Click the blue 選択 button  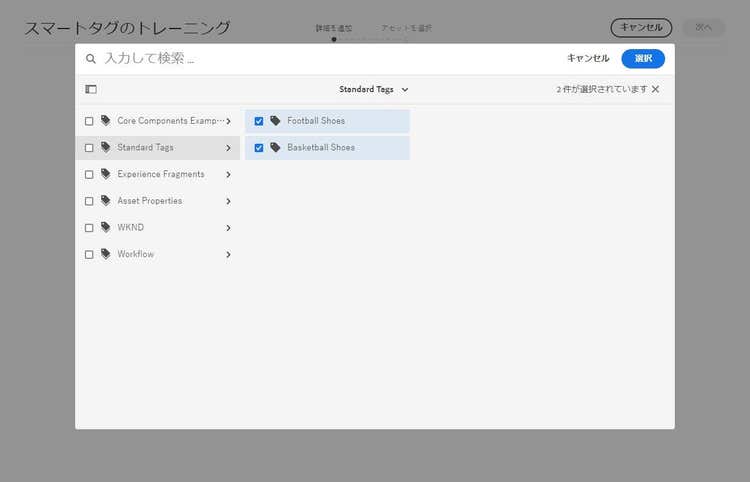pos(642,59)
